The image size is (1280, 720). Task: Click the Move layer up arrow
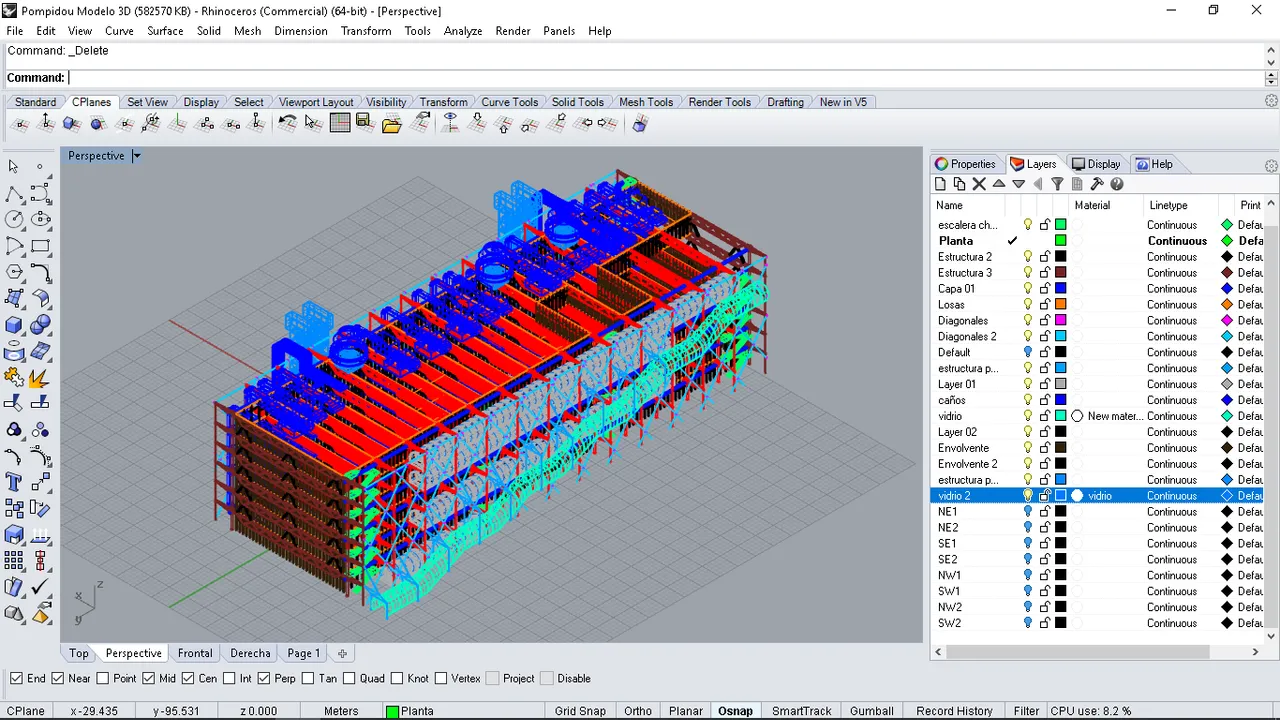[x=999, y=184]
